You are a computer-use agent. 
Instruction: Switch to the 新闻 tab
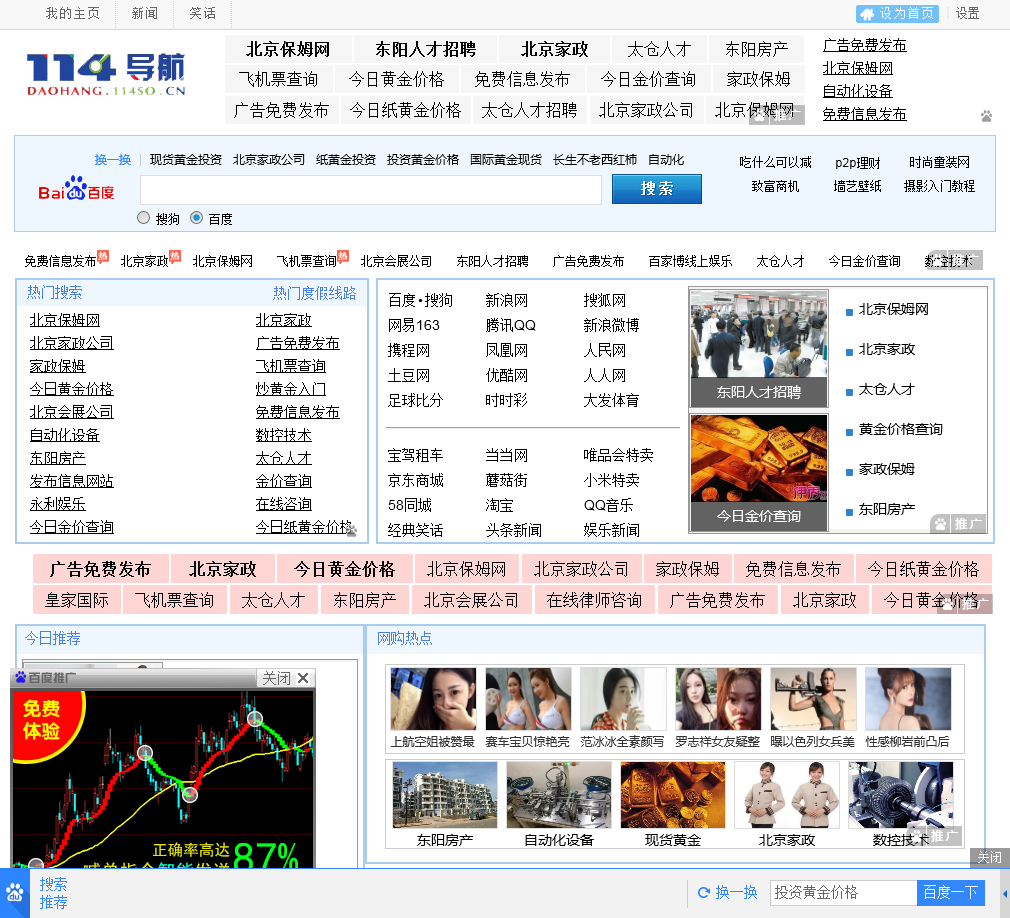coord(144,14)
